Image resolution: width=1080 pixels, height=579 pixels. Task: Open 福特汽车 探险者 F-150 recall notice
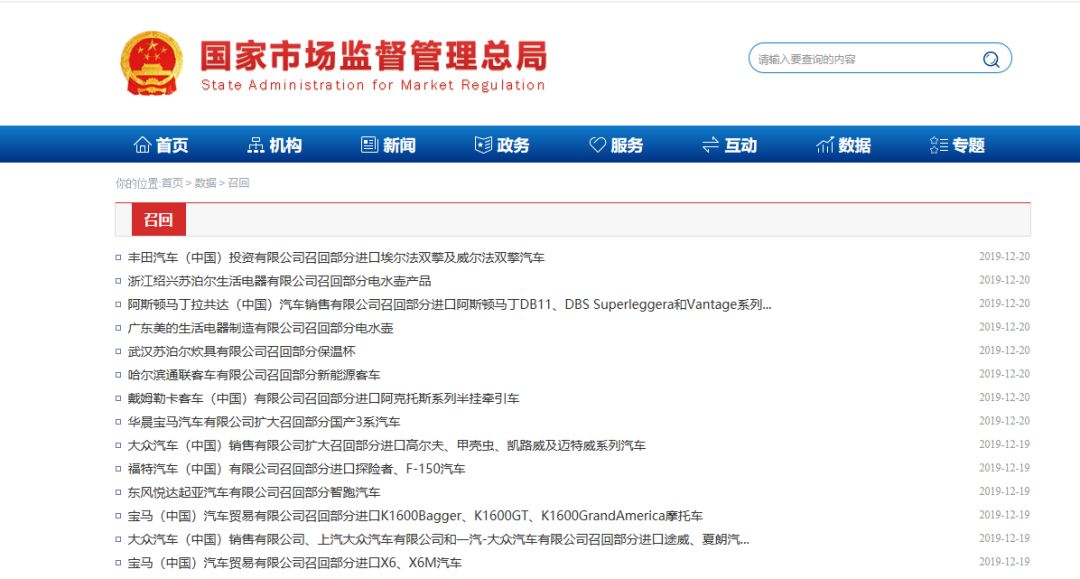click(x=296, y=469)
